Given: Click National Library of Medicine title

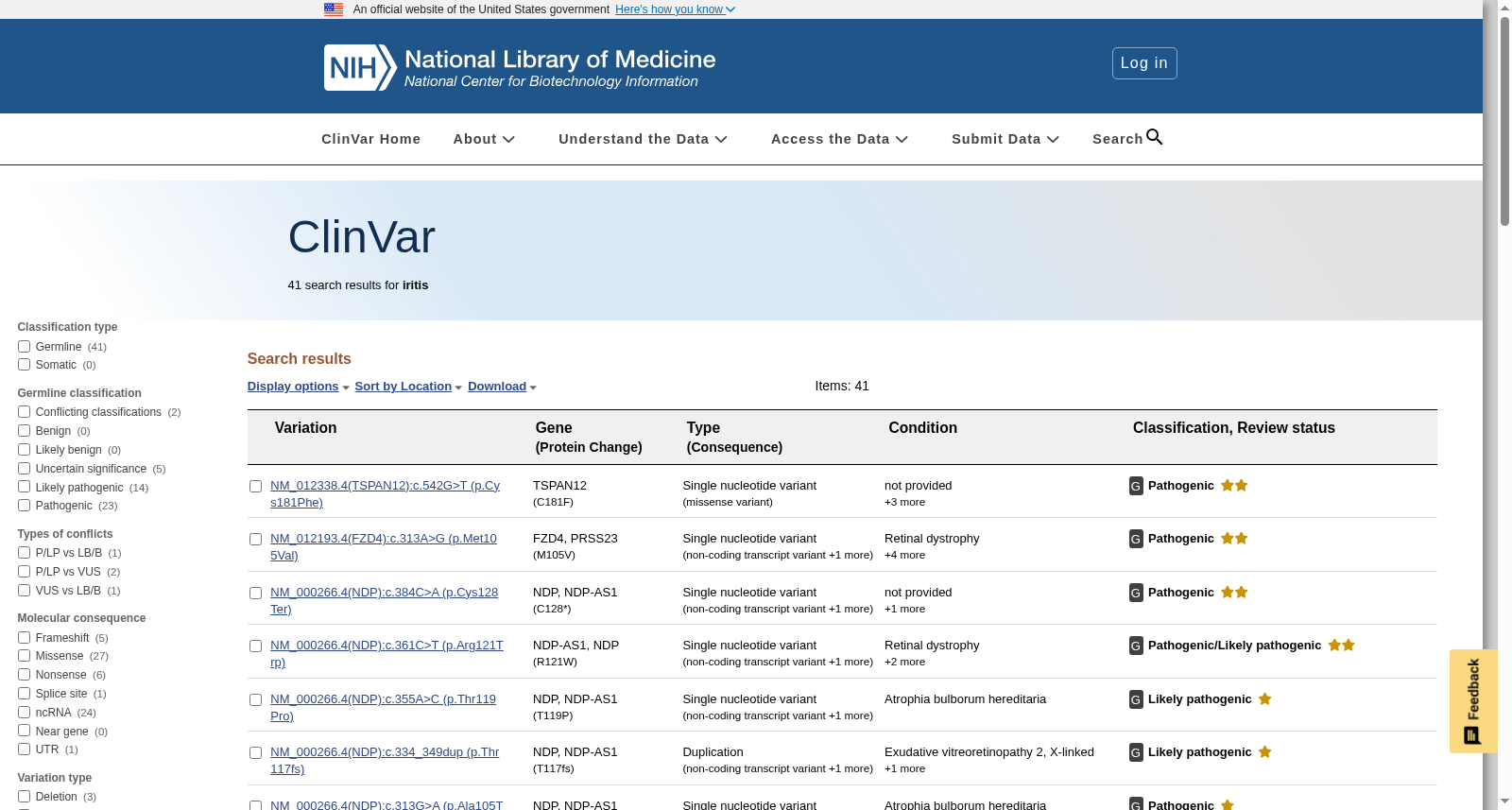Looking at the screenshot, I should pos(559,60).
